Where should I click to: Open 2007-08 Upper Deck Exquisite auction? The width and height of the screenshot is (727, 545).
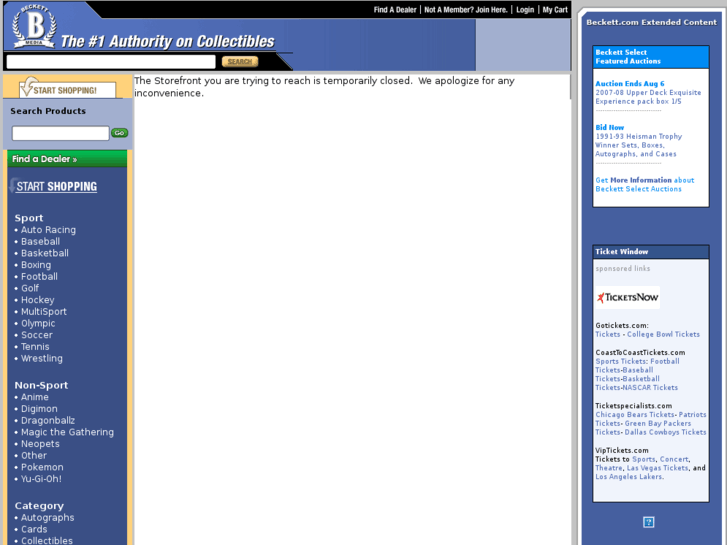[648, 97]
